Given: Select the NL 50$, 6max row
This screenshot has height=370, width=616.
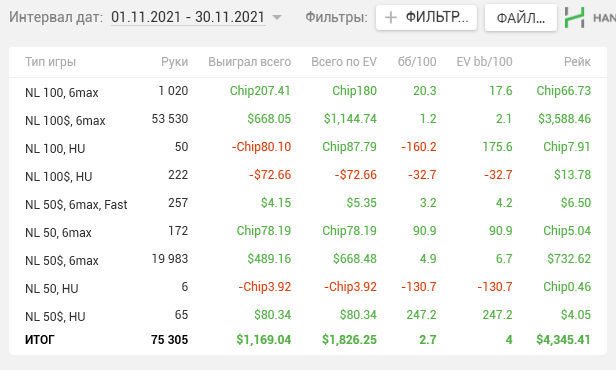Looking at the screenshot, I should click(x=308, y=259).
